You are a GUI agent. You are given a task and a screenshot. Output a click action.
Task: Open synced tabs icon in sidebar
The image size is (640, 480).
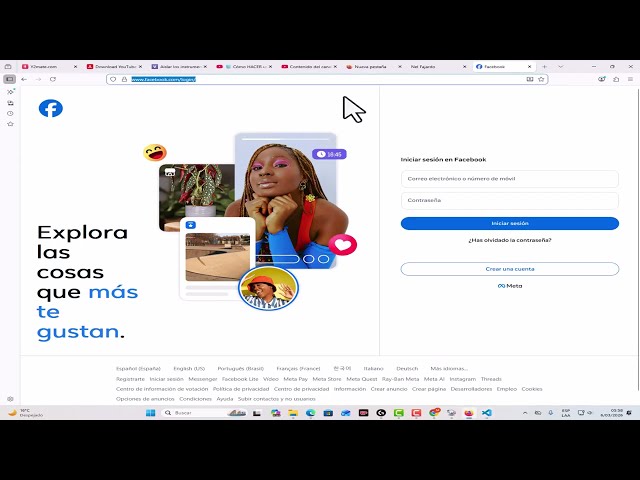point(10,103)
